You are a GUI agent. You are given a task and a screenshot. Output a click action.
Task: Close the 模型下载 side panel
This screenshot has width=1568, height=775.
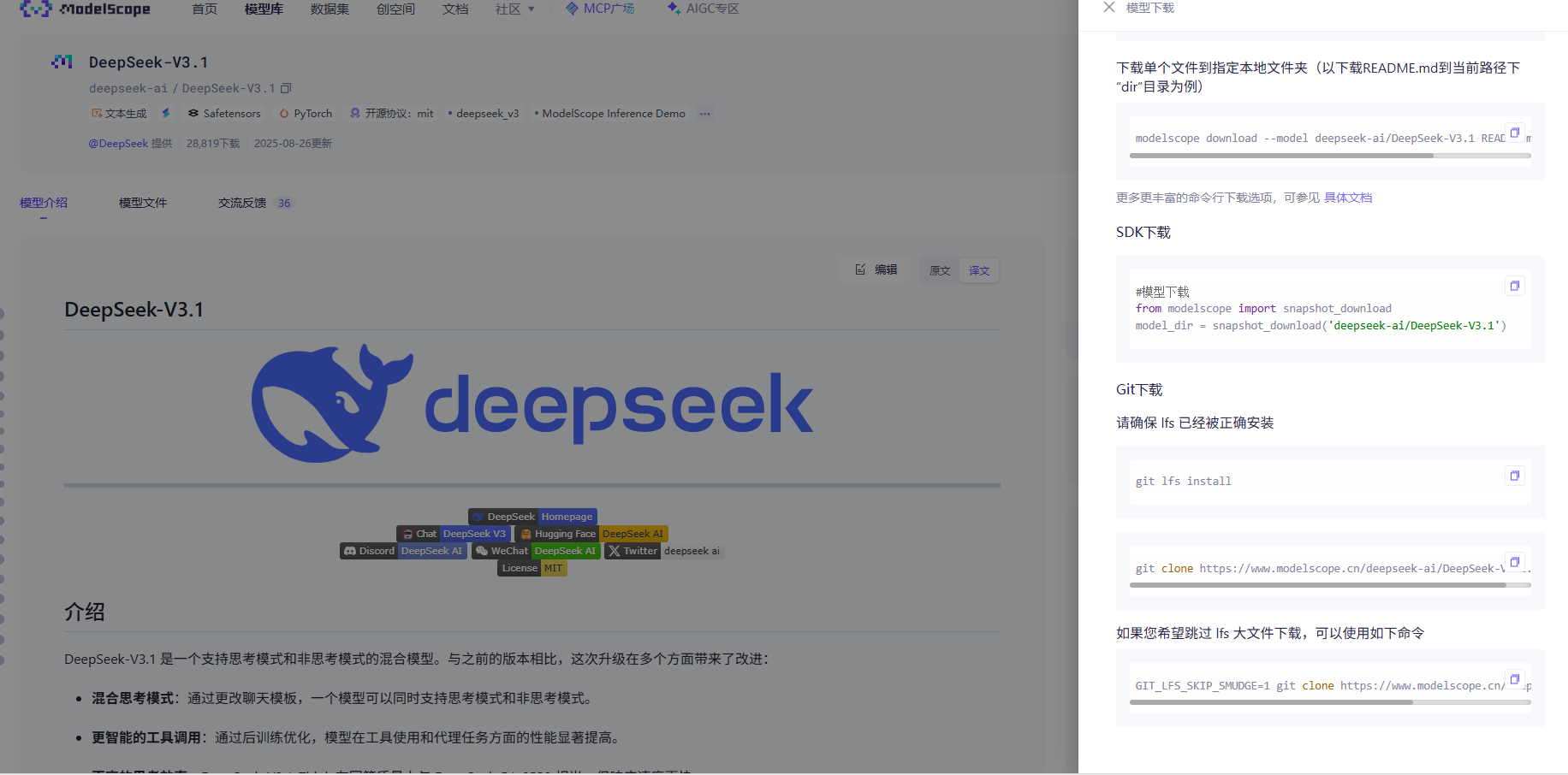(x=1108, y=8)
